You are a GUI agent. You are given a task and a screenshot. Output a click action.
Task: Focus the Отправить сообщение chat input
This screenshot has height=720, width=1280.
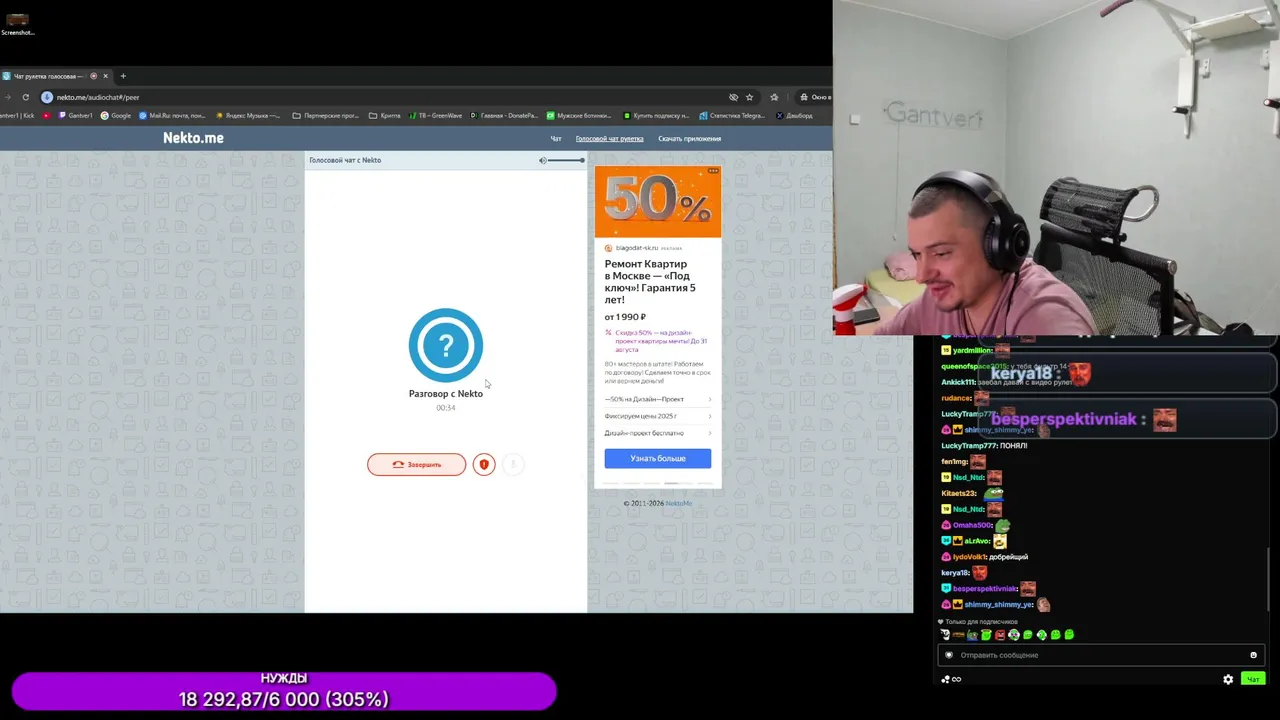(x=1100, y=655)
